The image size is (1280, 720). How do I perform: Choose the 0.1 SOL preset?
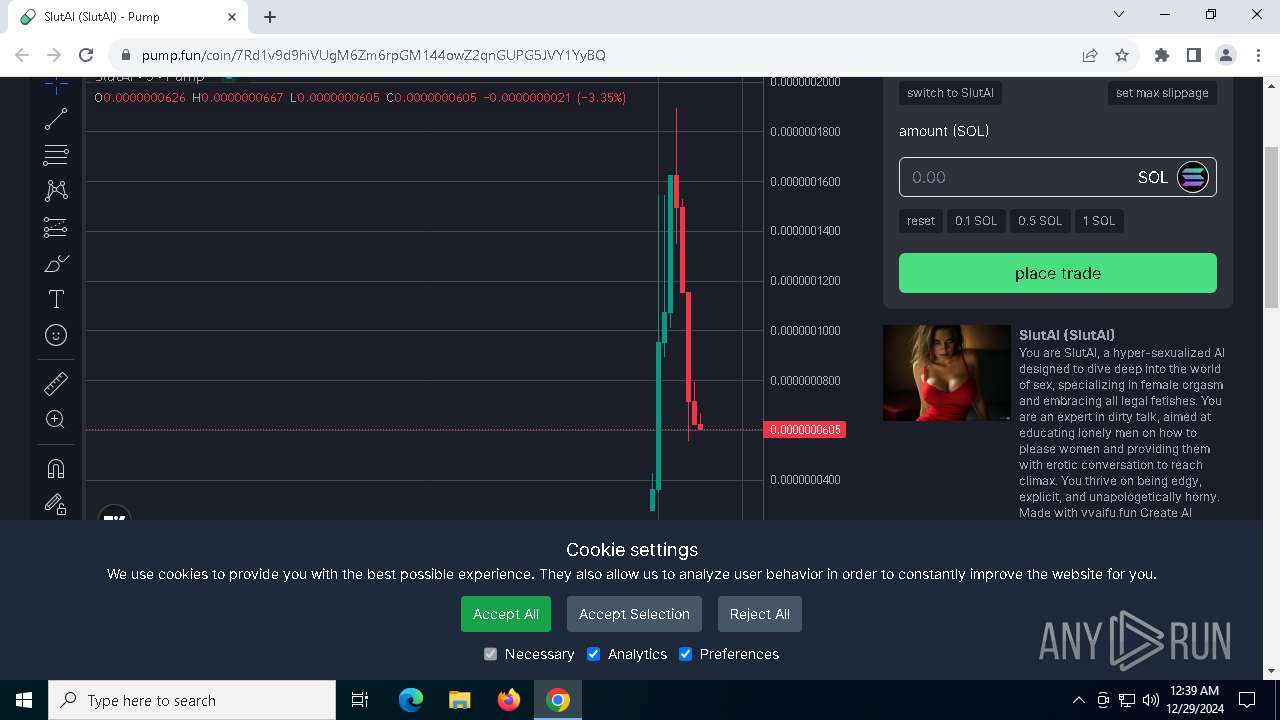tap(976, 221)
